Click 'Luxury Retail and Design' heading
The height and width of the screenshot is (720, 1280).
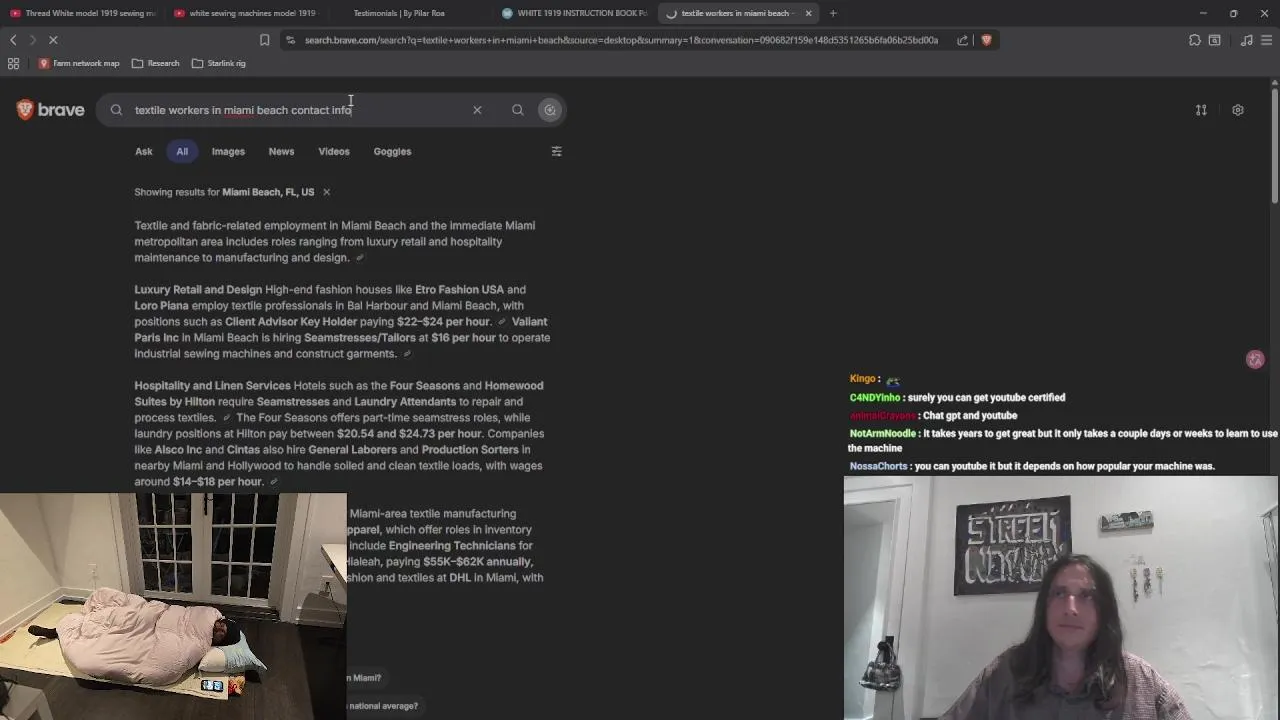(x=198, y=290)
